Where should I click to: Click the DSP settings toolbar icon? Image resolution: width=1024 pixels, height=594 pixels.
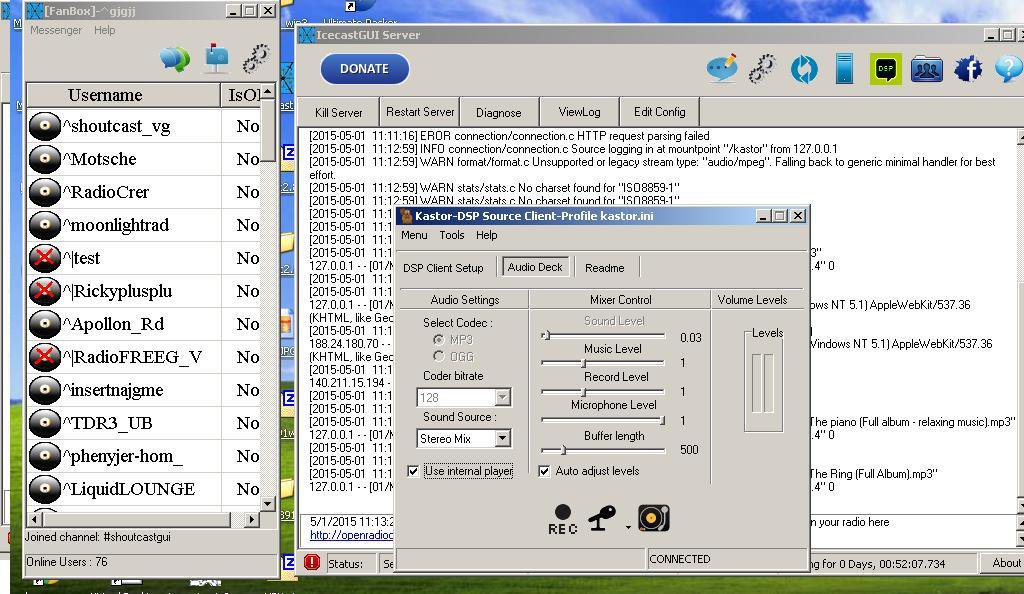(884, 70)
